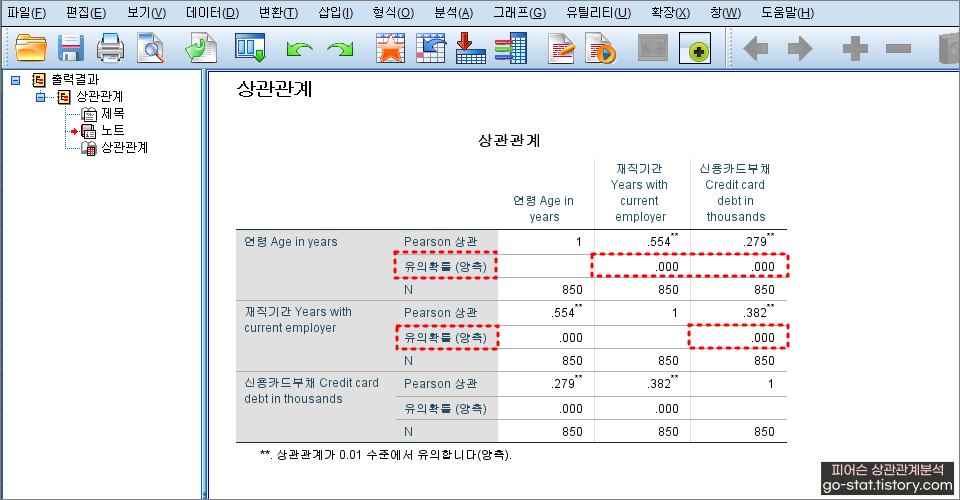Open the 변환(T) menu

278,13
